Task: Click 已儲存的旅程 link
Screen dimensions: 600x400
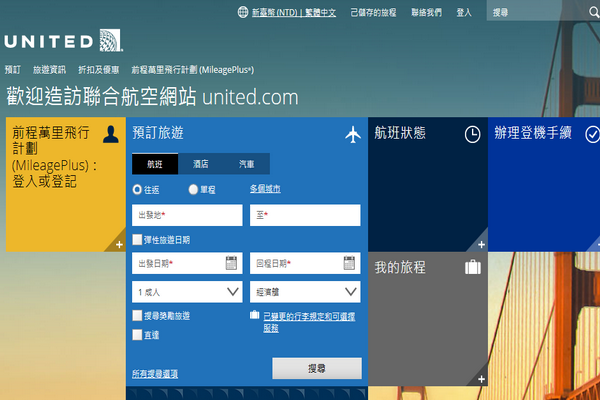Action: [x=373, y=13]
